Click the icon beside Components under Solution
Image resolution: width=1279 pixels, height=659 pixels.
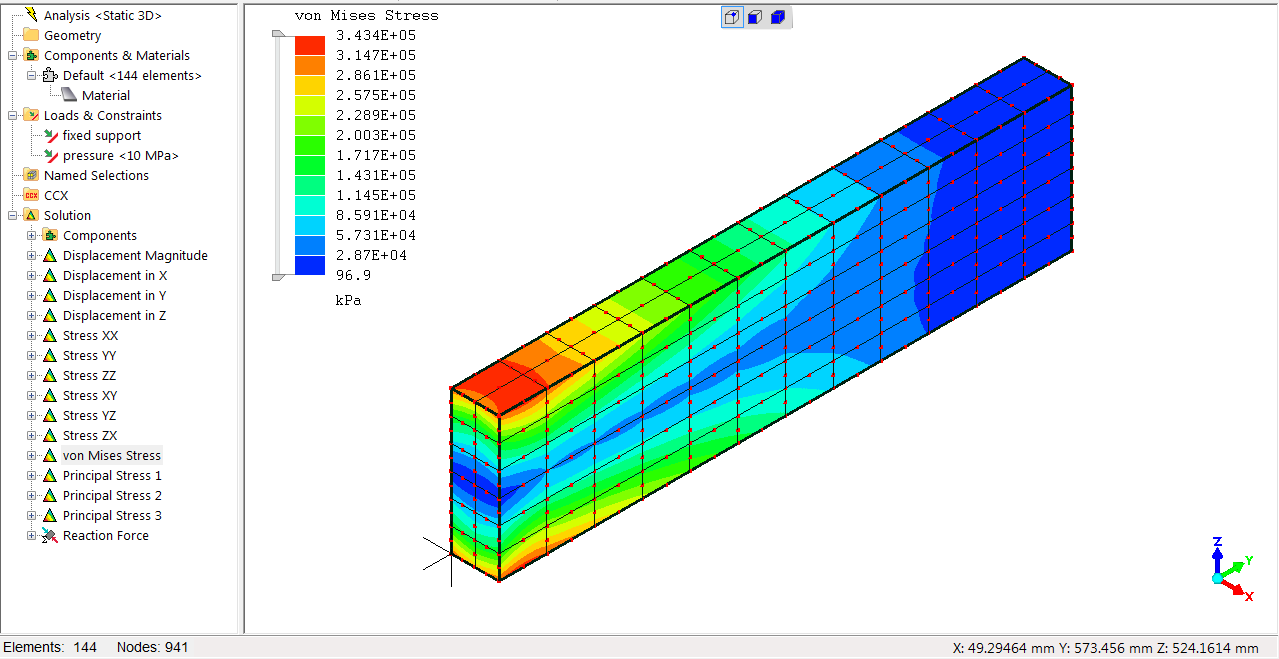[x=50, y=235]
